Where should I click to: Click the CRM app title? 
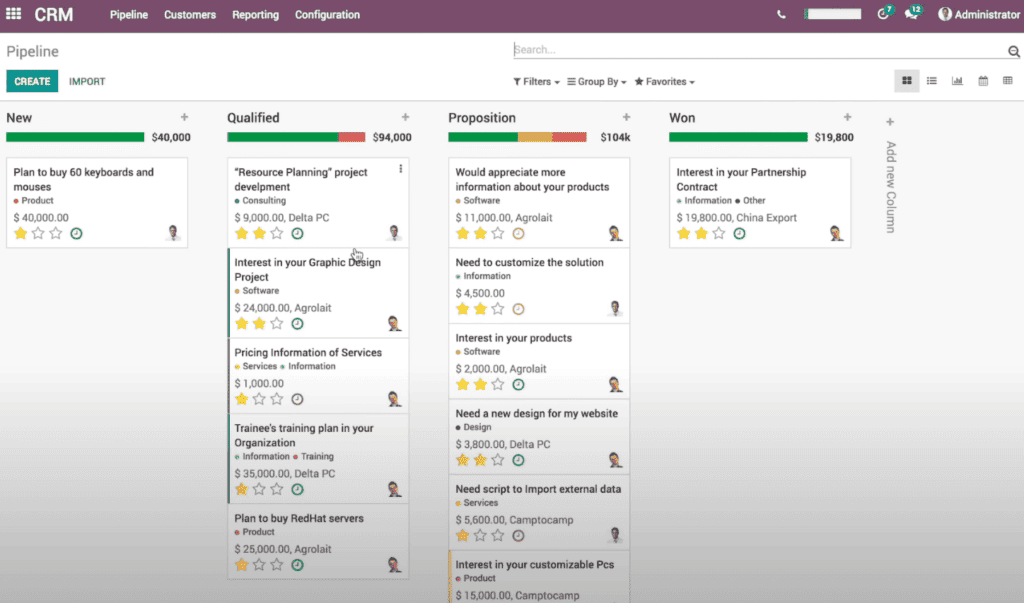point(54,14)
